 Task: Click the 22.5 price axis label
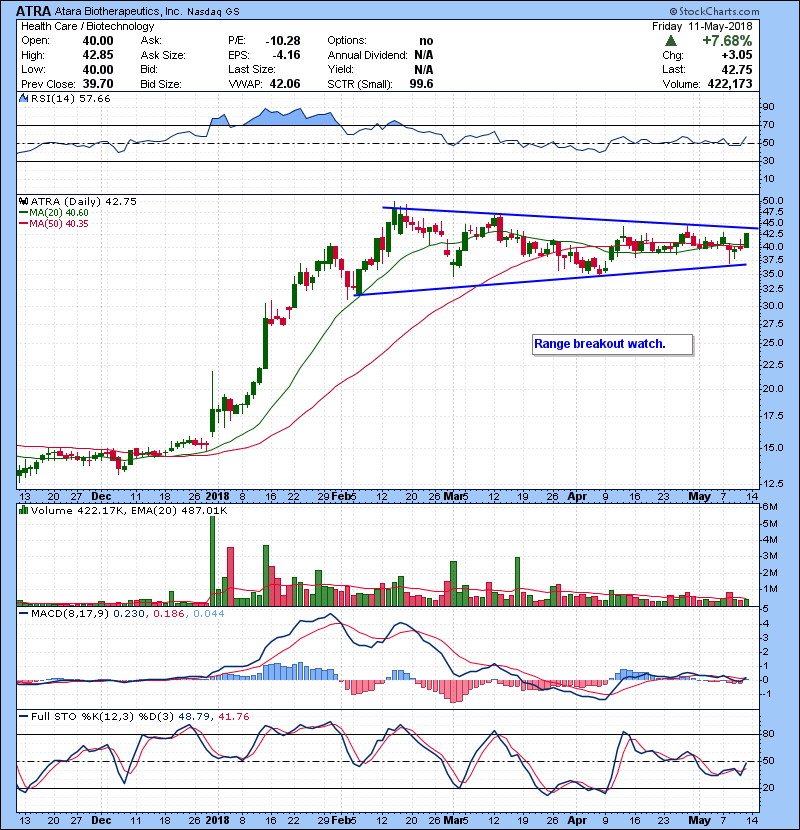pyautogui.click(x=772, y=365)
